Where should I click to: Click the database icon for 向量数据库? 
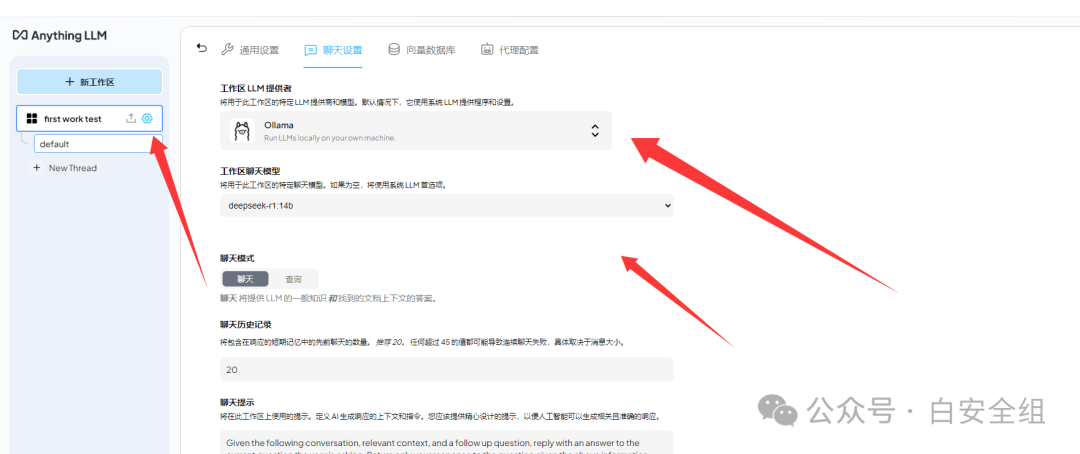point(394,49)
